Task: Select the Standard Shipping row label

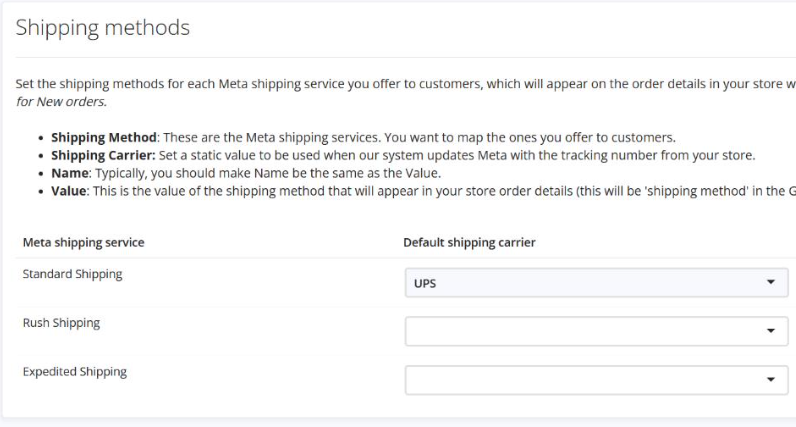Action: coord(72,274)
